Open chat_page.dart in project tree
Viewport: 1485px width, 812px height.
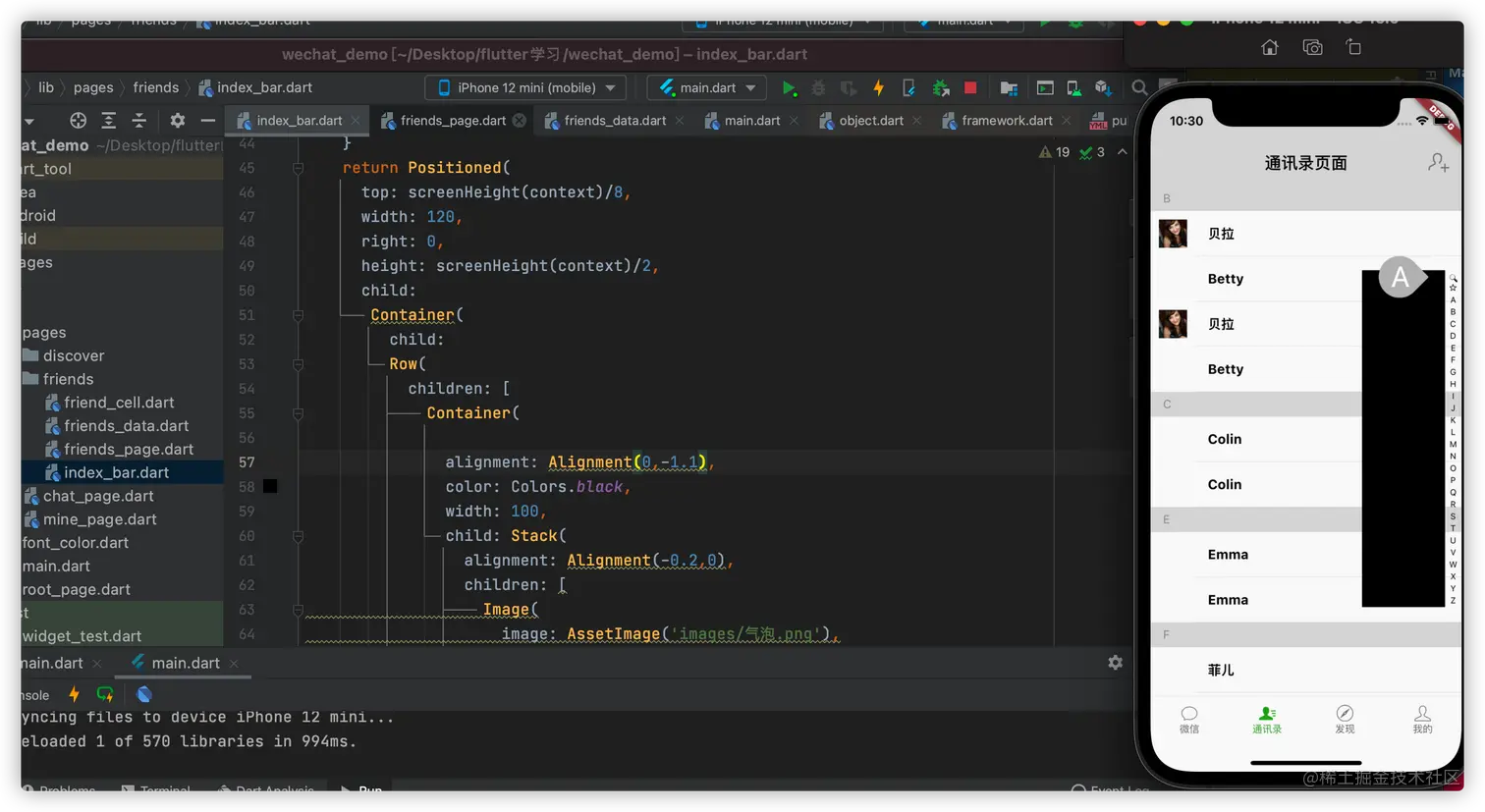pyautogui.click(x=98, y=496)
